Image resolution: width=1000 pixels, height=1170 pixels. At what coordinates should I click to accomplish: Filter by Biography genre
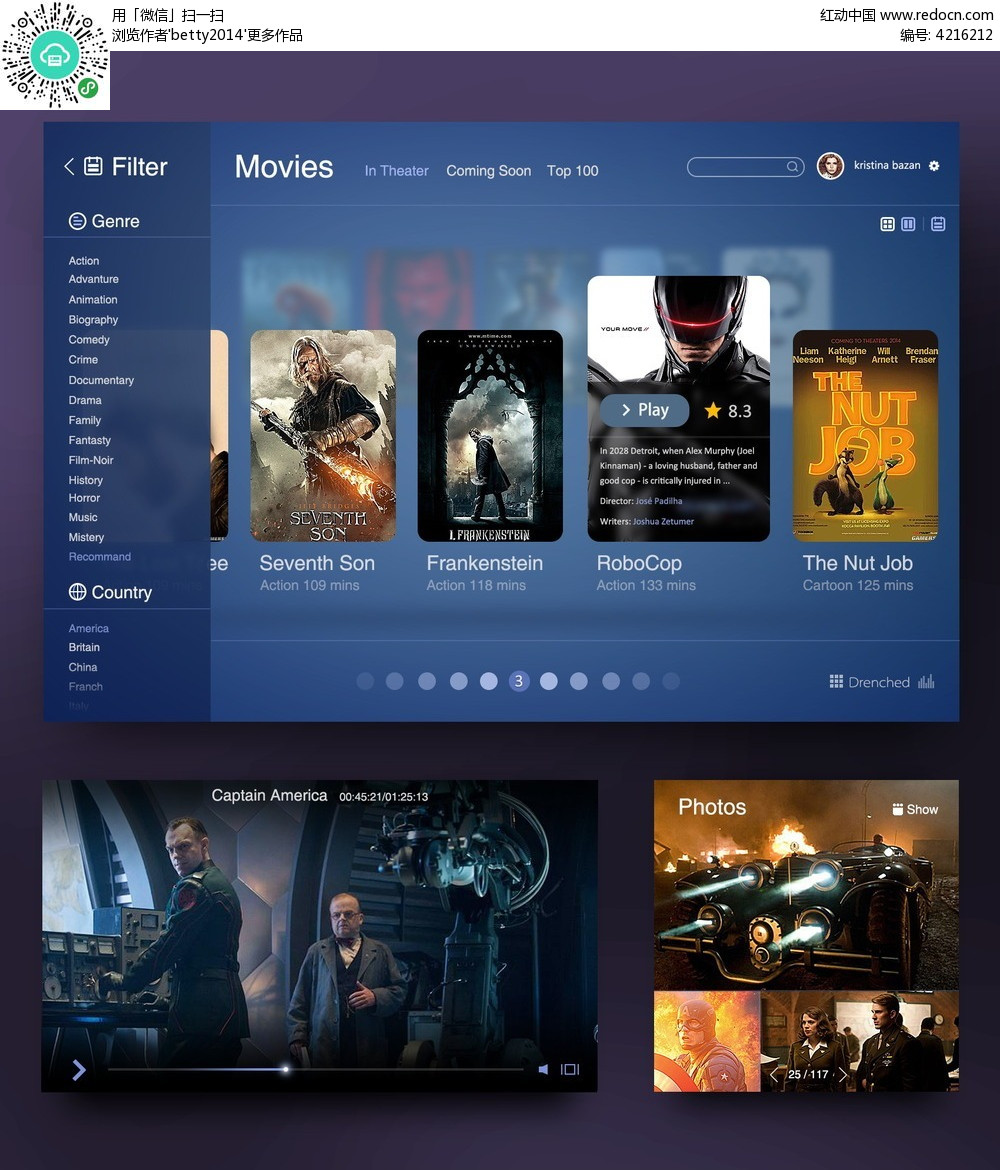coord(93,319)
